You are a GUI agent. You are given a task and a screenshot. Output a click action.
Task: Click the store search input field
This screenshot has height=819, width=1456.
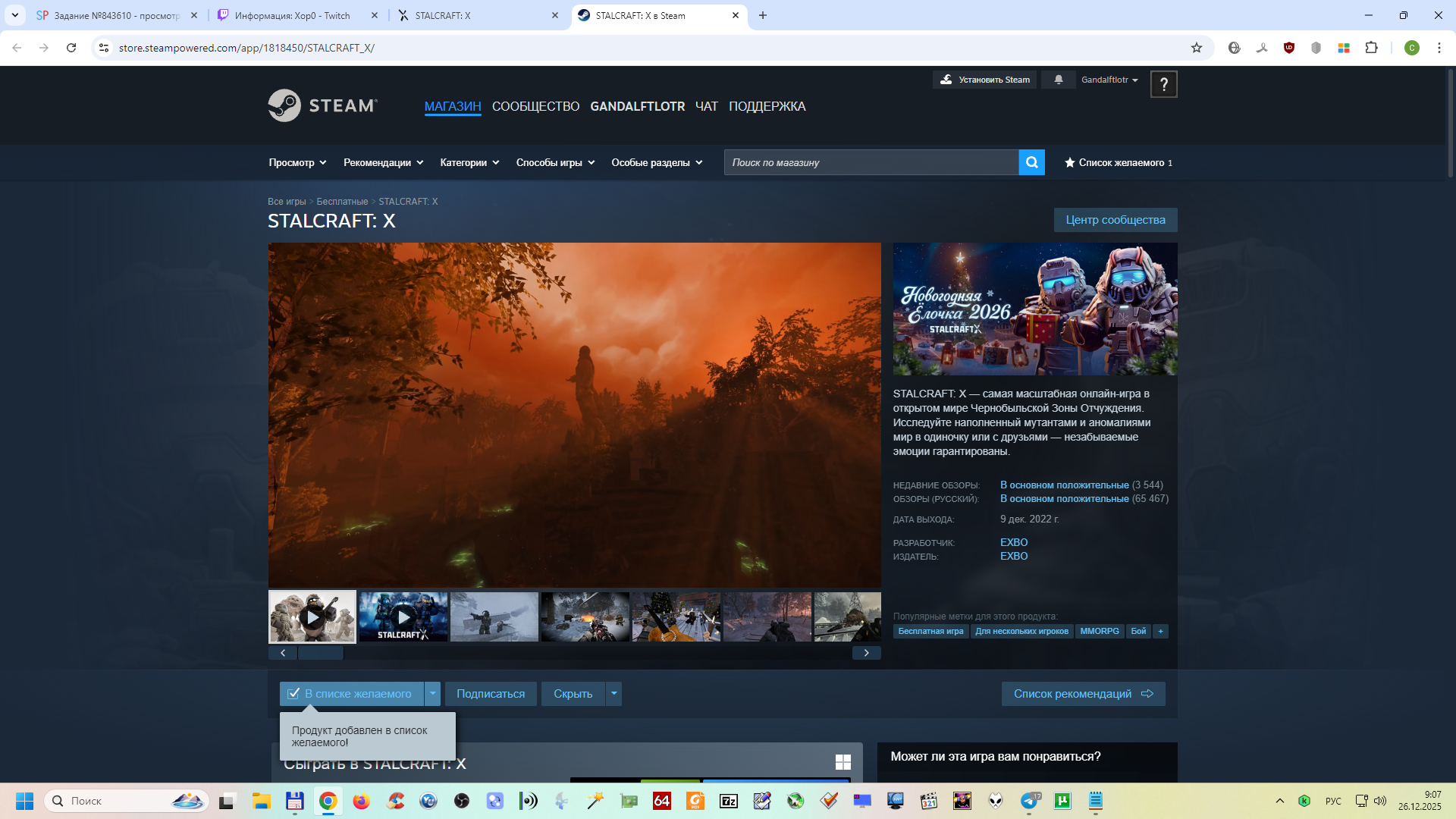871,162
